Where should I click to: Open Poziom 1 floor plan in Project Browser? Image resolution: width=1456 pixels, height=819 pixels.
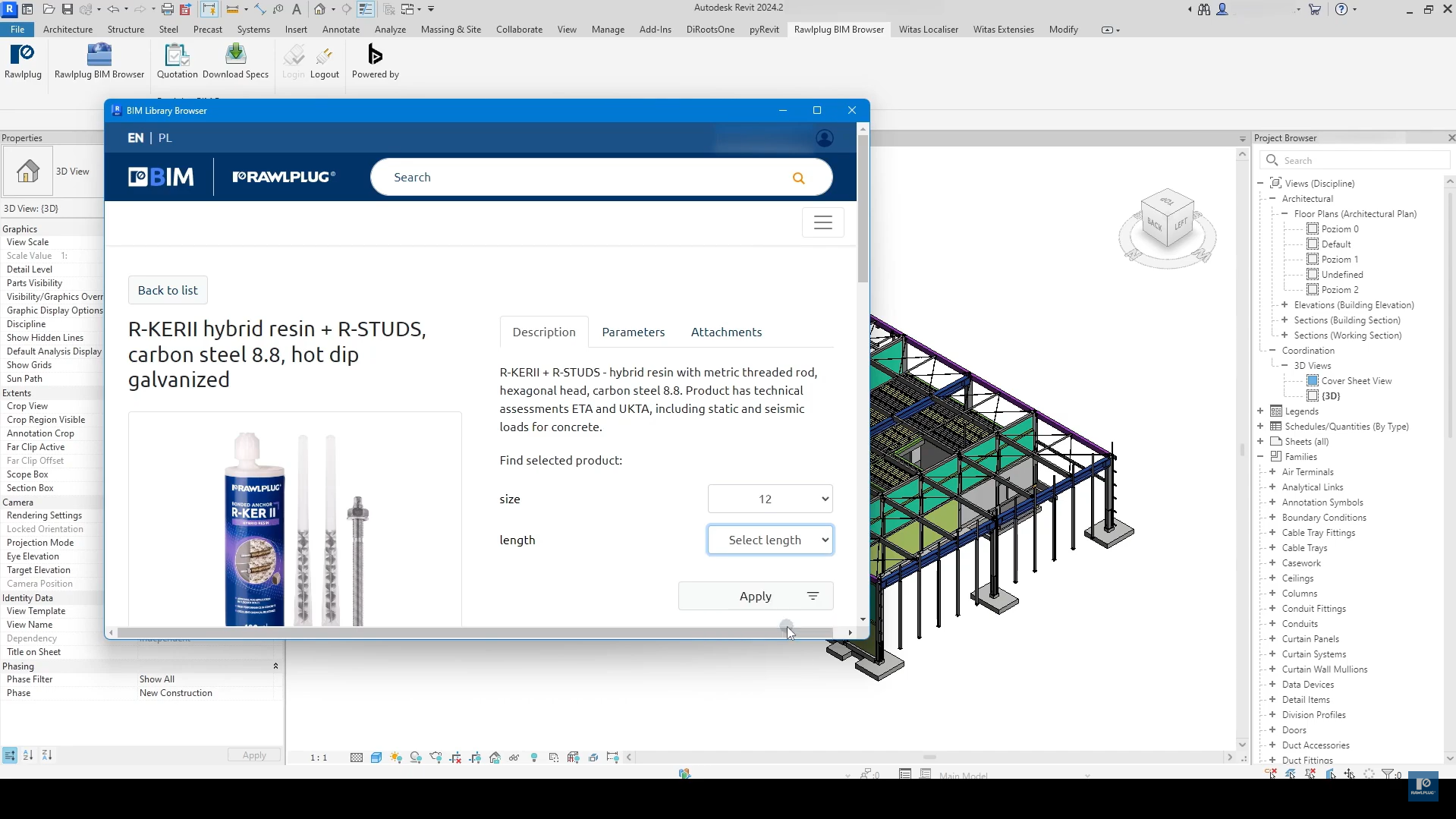(1340, 260)
